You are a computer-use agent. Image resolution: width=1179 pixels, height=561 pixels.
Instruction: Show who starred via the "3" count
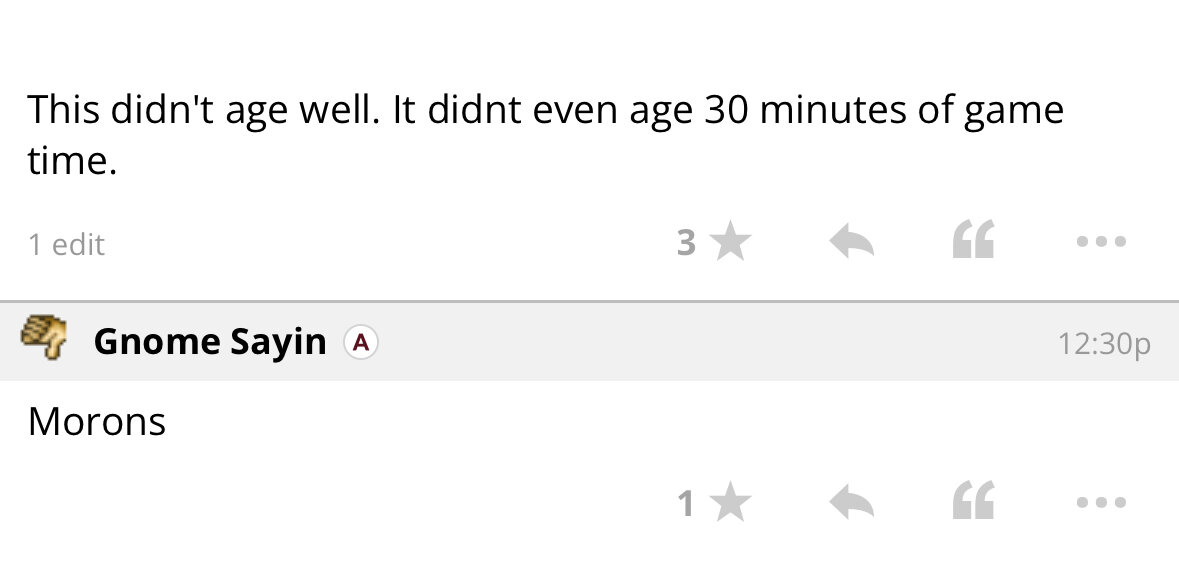(x=686, y=242)
